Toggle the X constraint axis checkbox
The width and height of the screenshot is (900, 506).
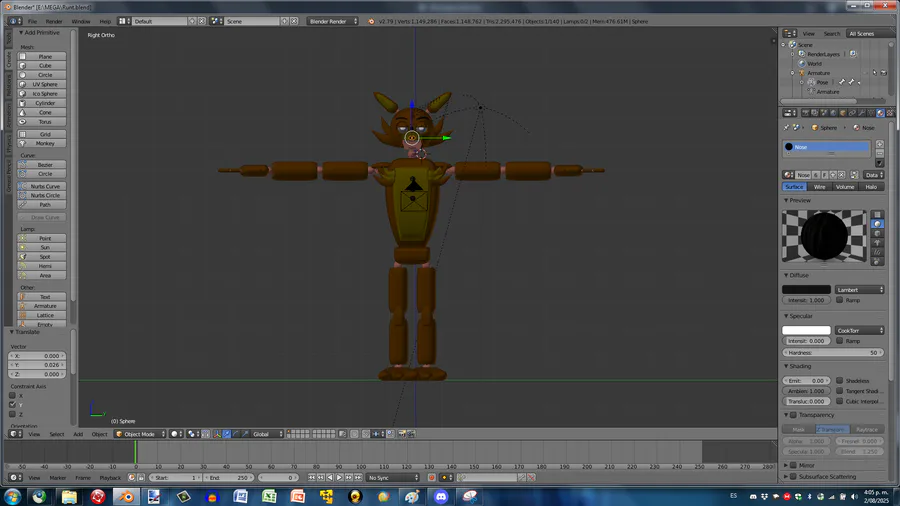(x=12, y=395)
